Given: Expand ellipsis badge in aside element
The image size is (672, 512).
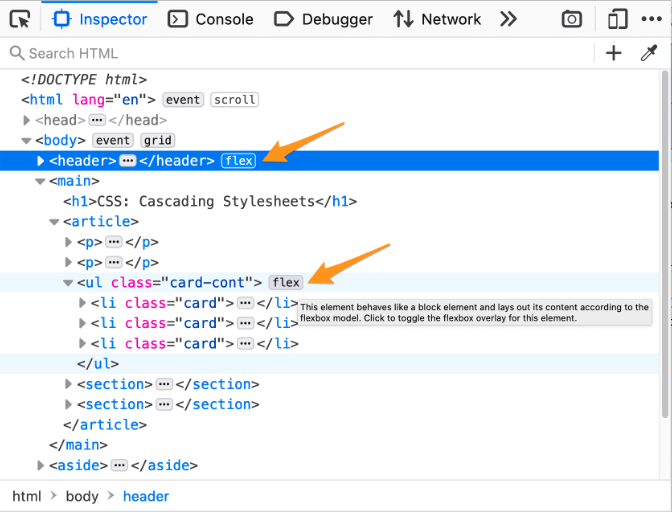Looking at the screenshot, I should click(120, 465).
